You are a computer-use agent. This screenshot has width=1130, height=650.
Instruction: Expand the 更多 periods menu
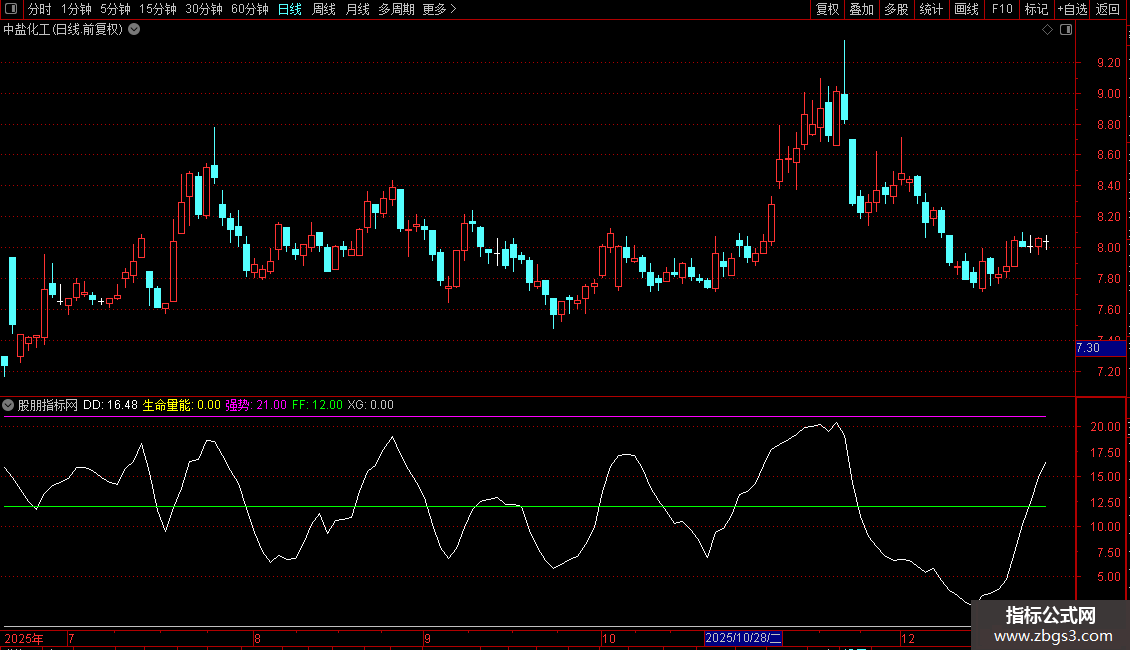pyautogui.click(x=440, y=9)
